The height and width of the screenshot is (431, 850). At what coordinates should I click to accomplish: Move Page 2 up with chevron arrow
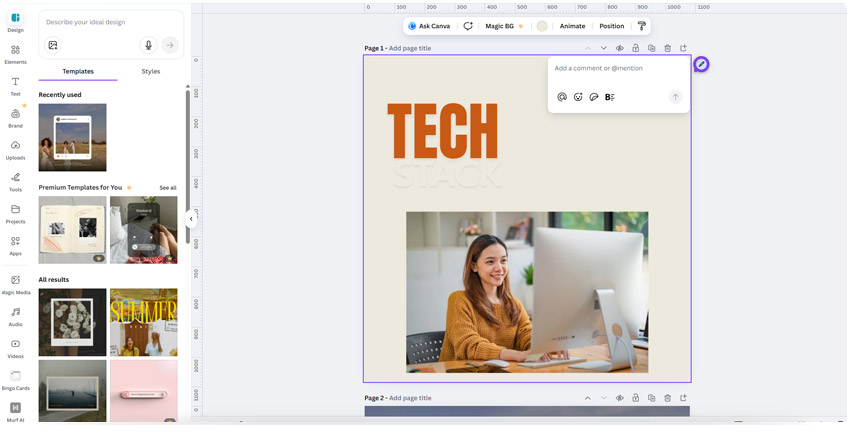(588, 398)
